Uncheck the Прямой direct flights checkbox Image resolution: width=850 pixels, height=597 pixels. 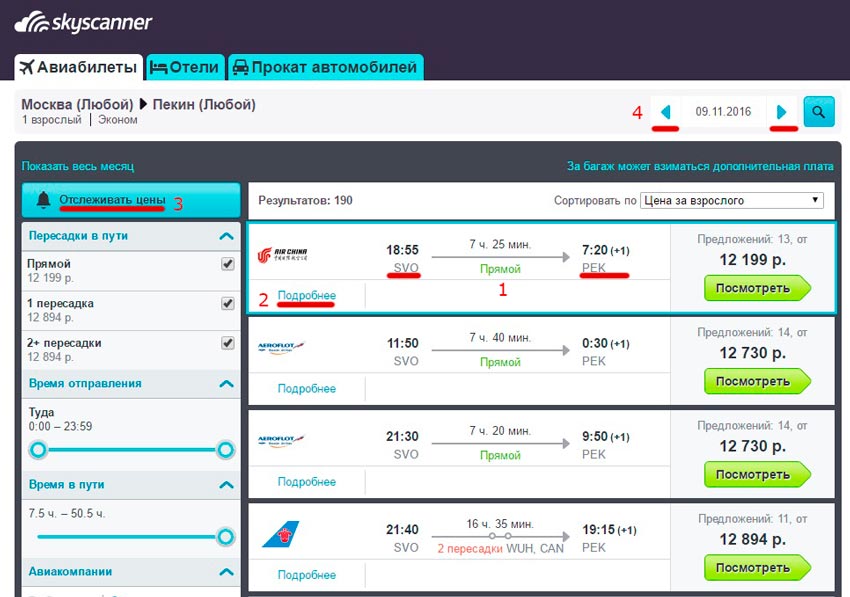coord(227,264)
